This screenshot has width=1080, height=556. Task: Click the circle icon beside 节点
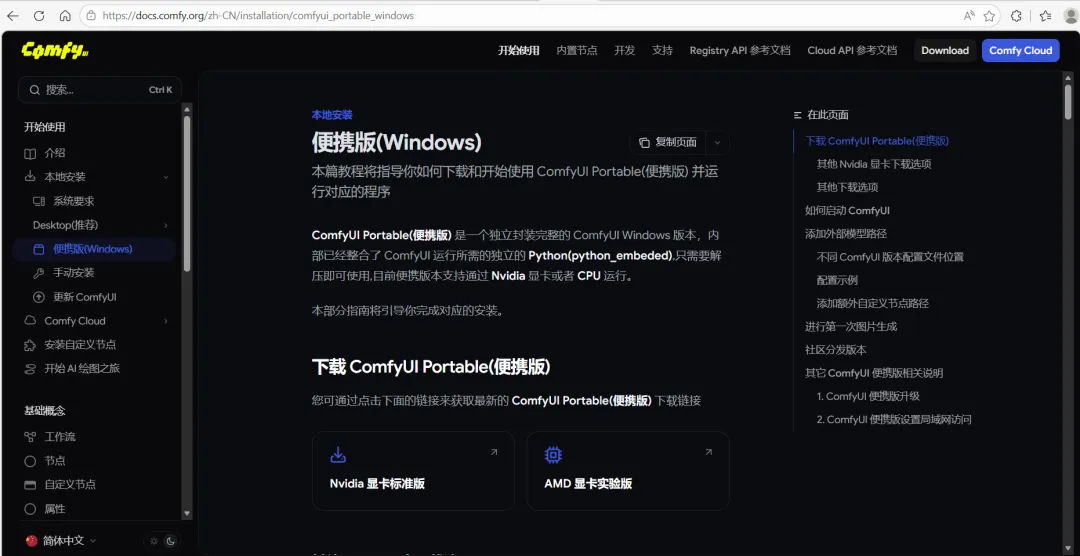coord(30,461)
